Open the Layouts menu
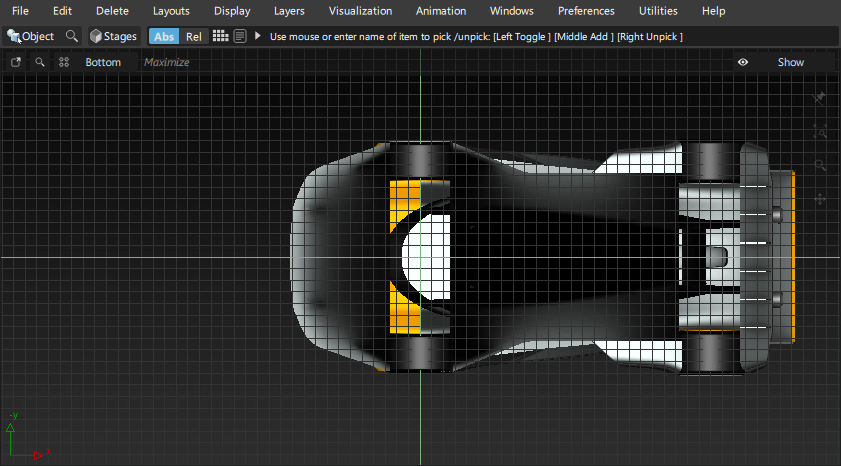The height and width of the screenshot is (466, 841). pyautogui.click(x=172, y=11)
